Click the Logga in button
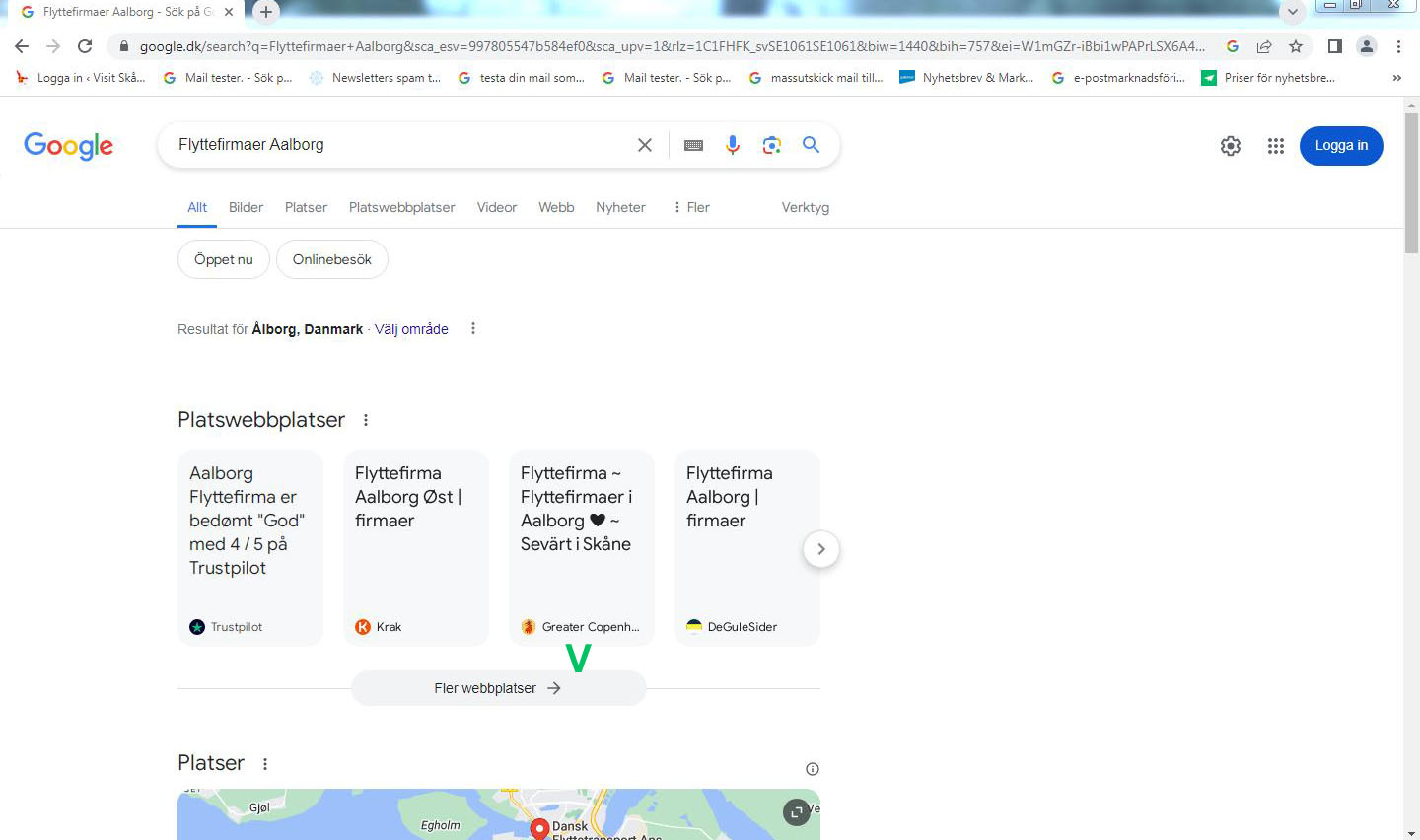Viewport: 1420px width, 840px height. pyautogui.click(x=1341, y=146)
